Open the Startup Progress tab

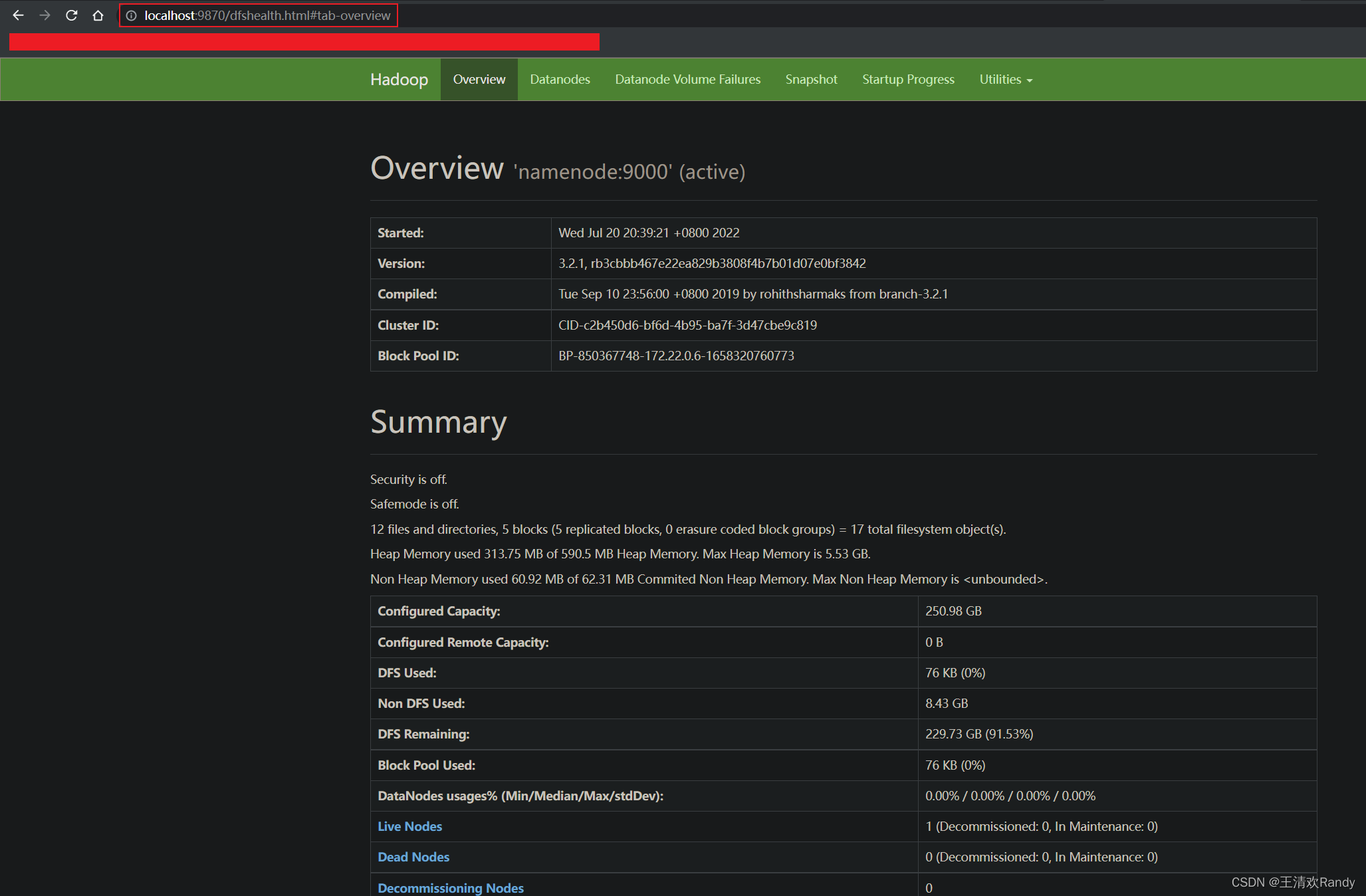coord(908,79)
